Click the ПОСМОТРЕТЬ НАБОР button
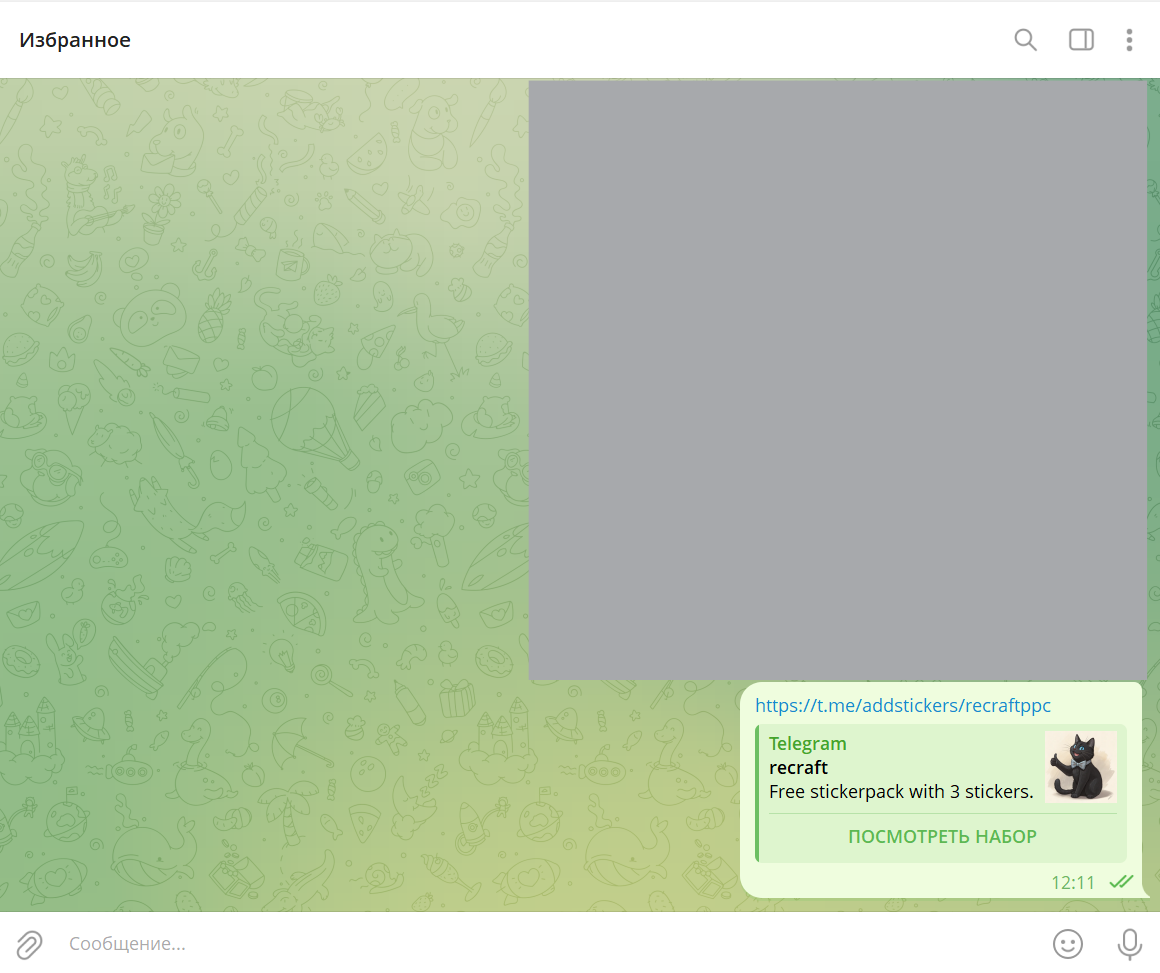This screenshot has height=973, width=1160. coord(942,837)
